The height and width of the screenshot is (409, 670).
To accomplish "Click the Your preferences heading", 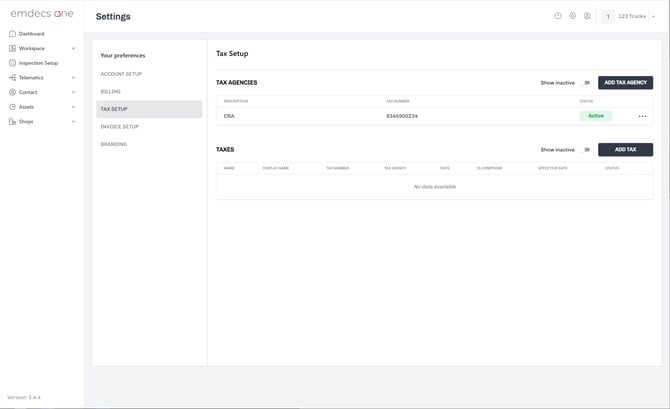I will (x=123, y=56).
